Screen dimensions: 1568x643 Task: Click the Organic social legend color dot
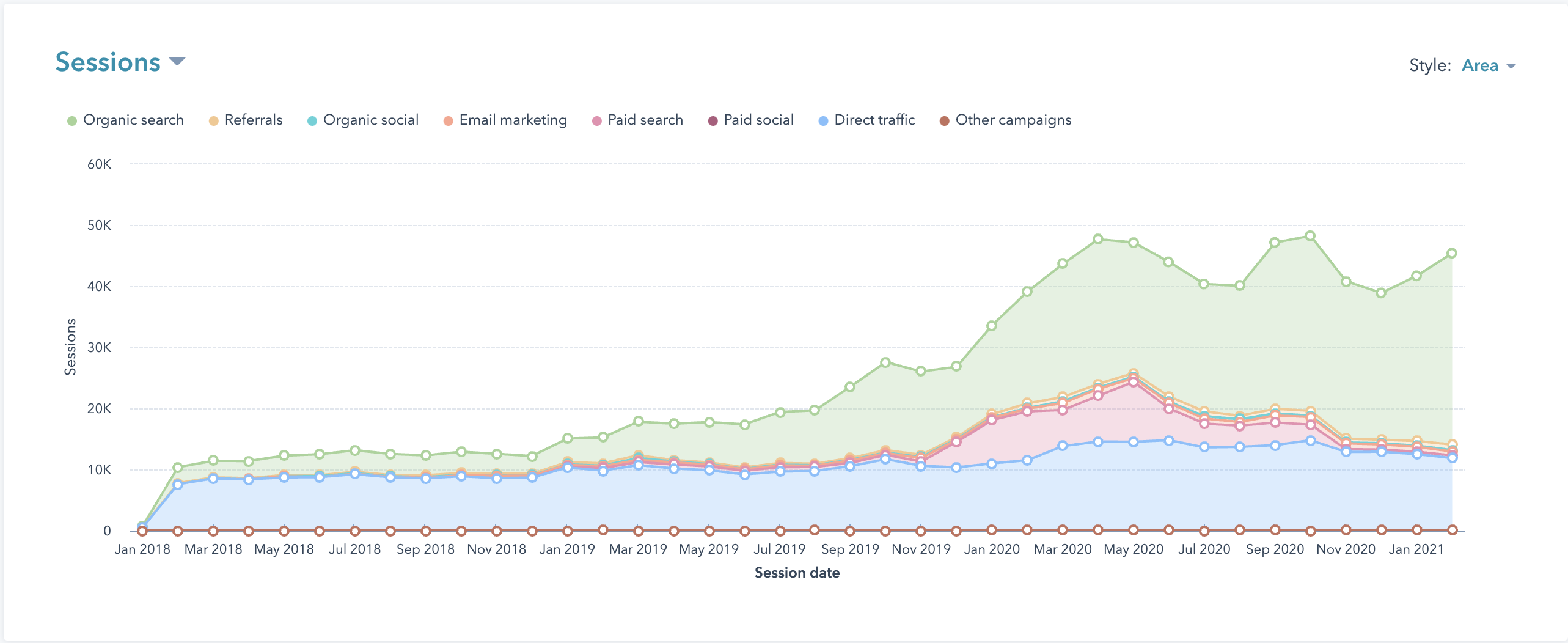(x=312, y=120)
